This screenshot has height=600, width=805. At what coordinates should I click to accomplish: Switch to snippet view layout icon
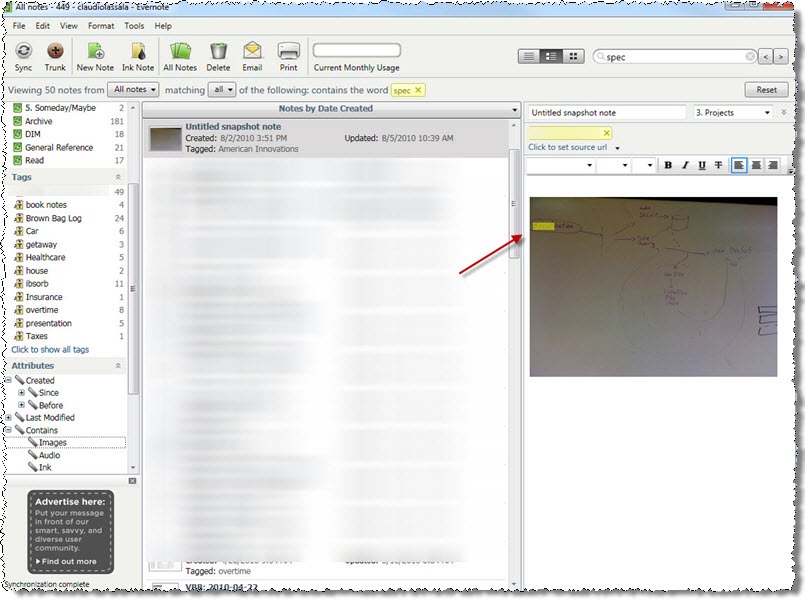coord(551,56)
